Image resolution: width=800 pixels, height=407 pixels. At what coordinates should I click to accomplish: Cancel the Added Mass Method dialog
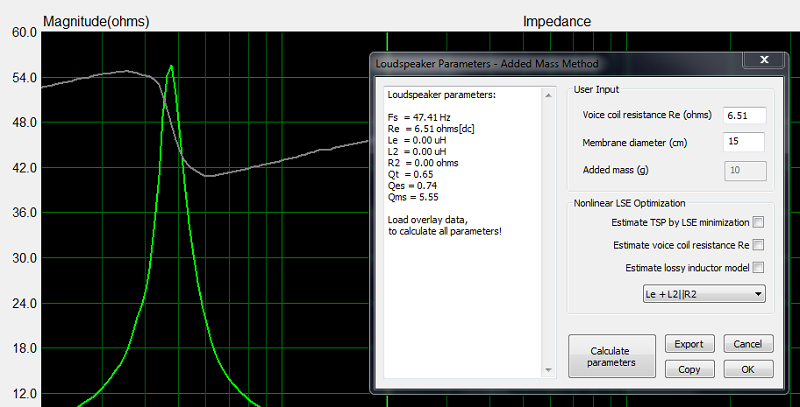(x=748, y=344)
